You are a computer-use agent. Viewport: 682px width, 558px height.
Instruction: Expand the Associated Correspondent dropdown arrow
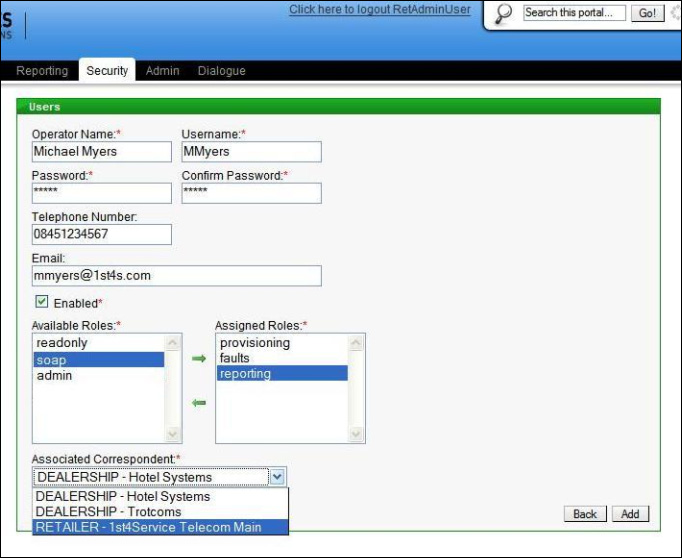pos(278,477)
